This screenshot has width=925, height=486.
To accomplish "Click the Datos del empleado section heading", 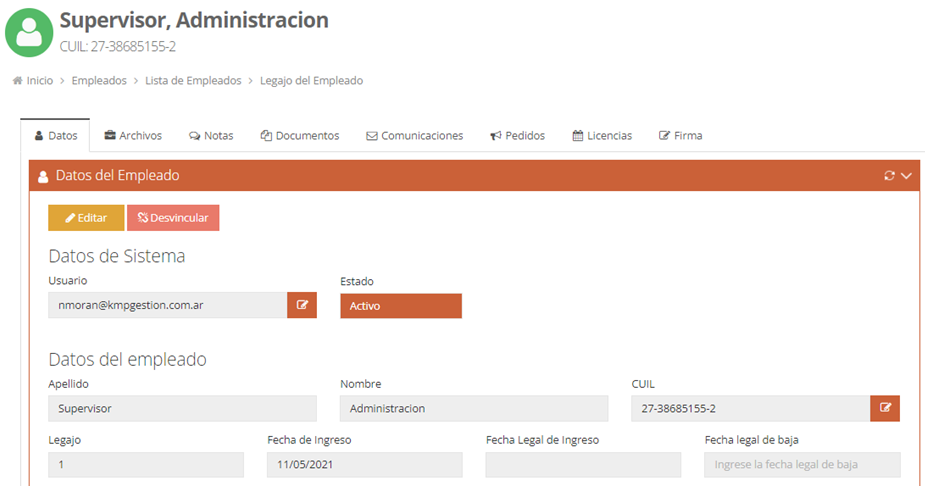I will 127,359.
